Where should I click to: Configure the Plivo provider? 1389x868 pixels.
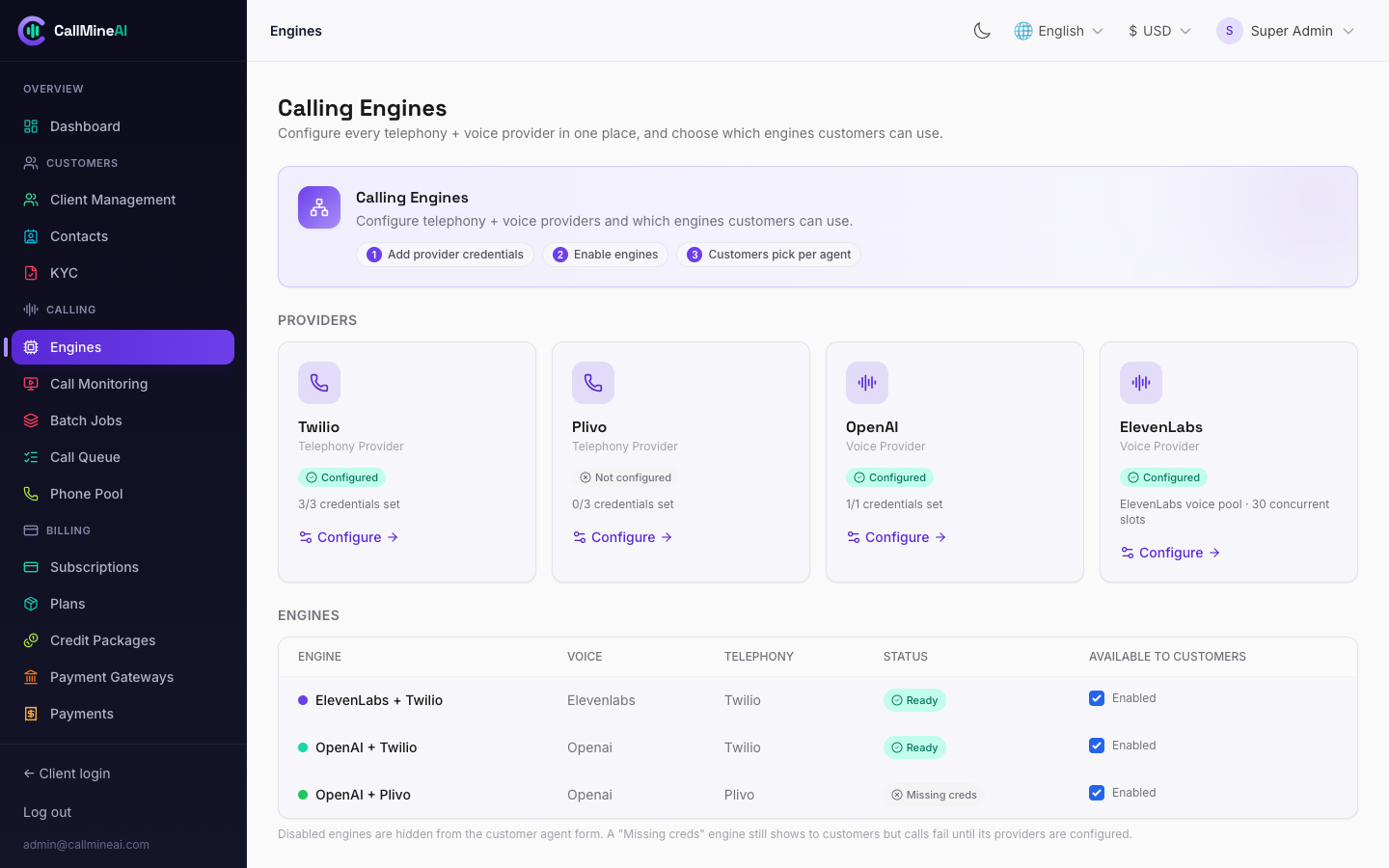[x=623, y=537]
